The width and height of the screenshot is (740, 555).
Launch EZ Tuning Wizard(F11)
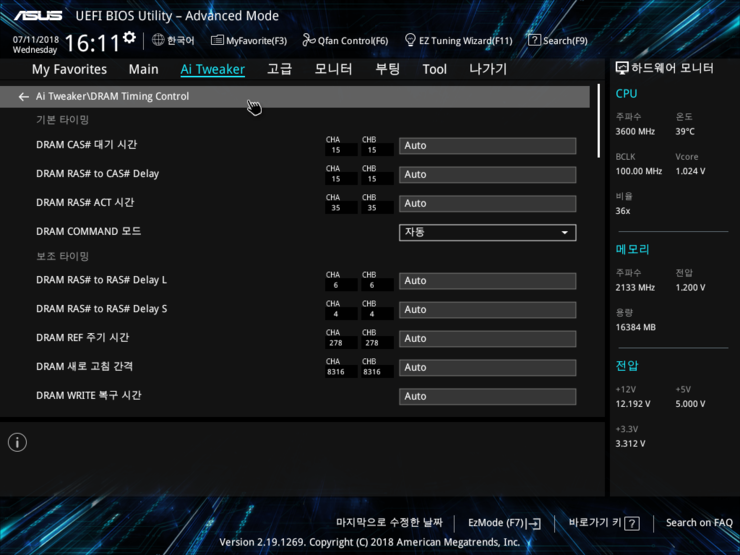point(458,41)
